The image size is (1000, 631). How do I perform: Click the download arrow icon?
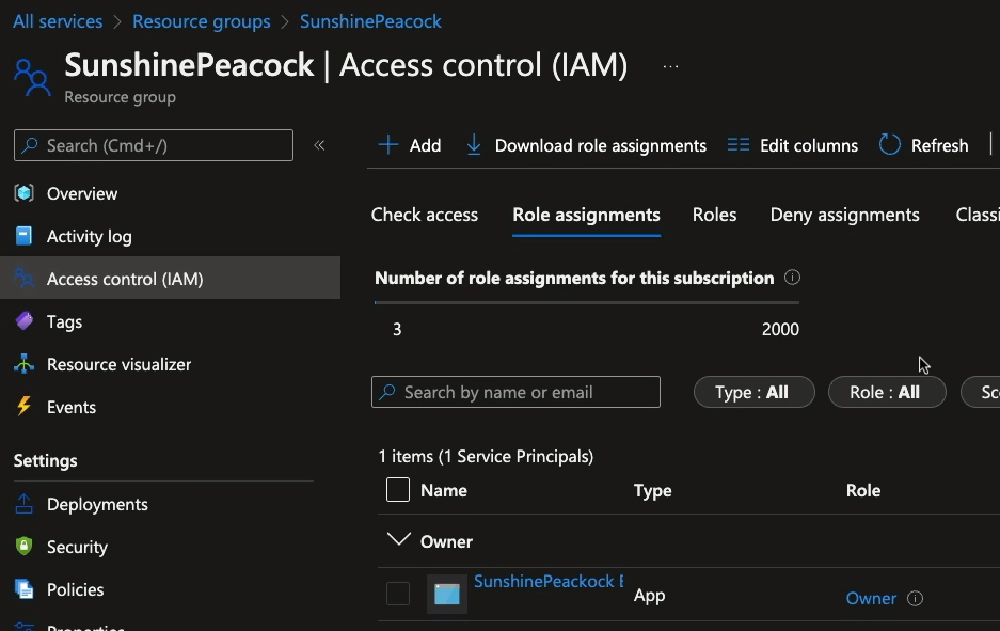point(473,145)
